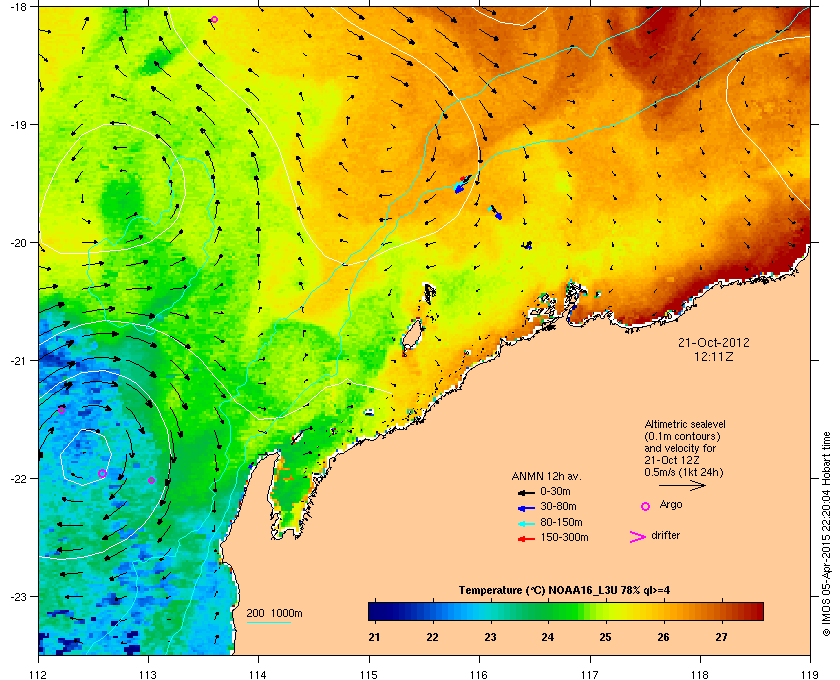The height and width of the screenshot is (680, 840).
Task: Click the cyan 80-150m arrow legend symbol
Action: (x=526, y=524)
